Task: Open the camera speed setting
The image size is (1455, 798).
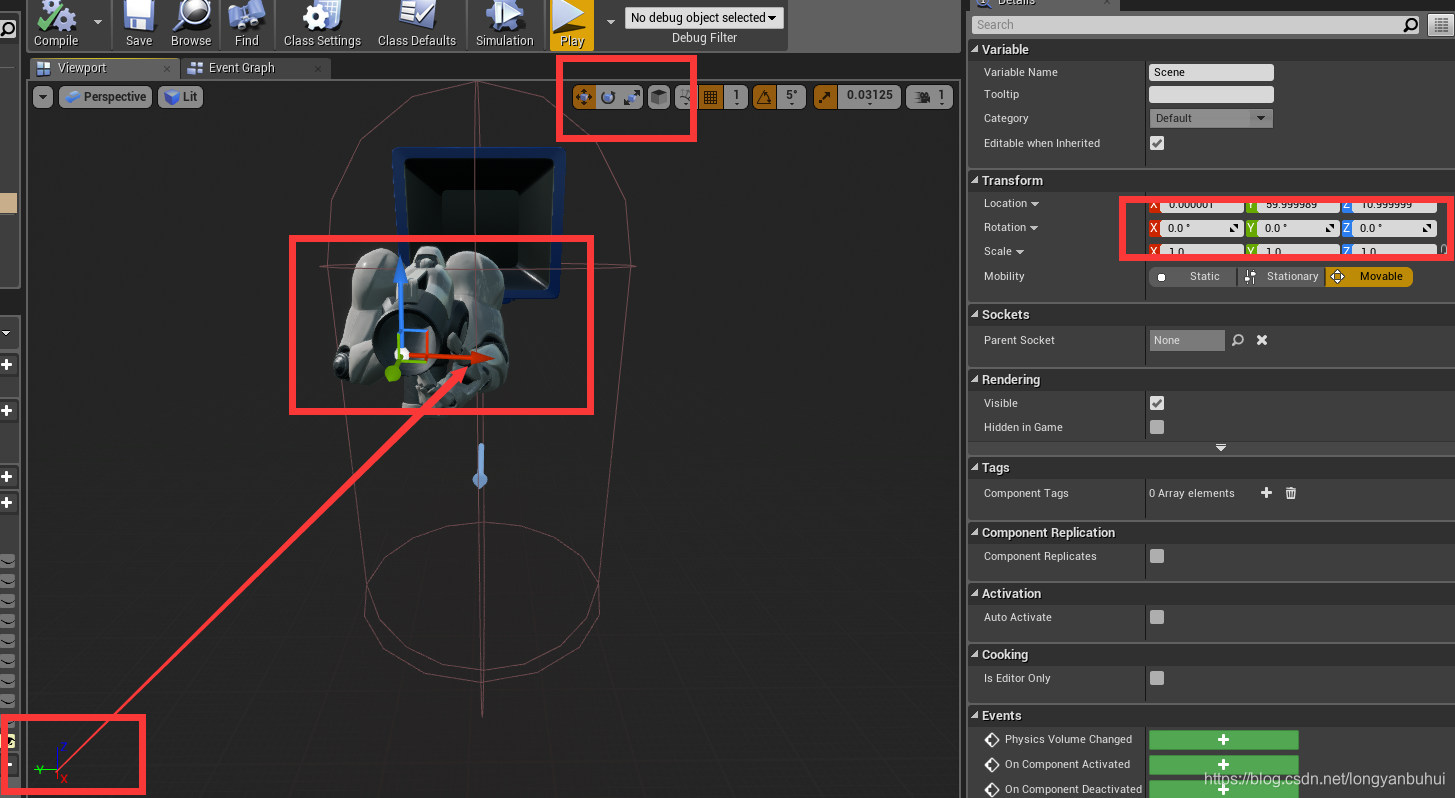Action: point(929,97)
